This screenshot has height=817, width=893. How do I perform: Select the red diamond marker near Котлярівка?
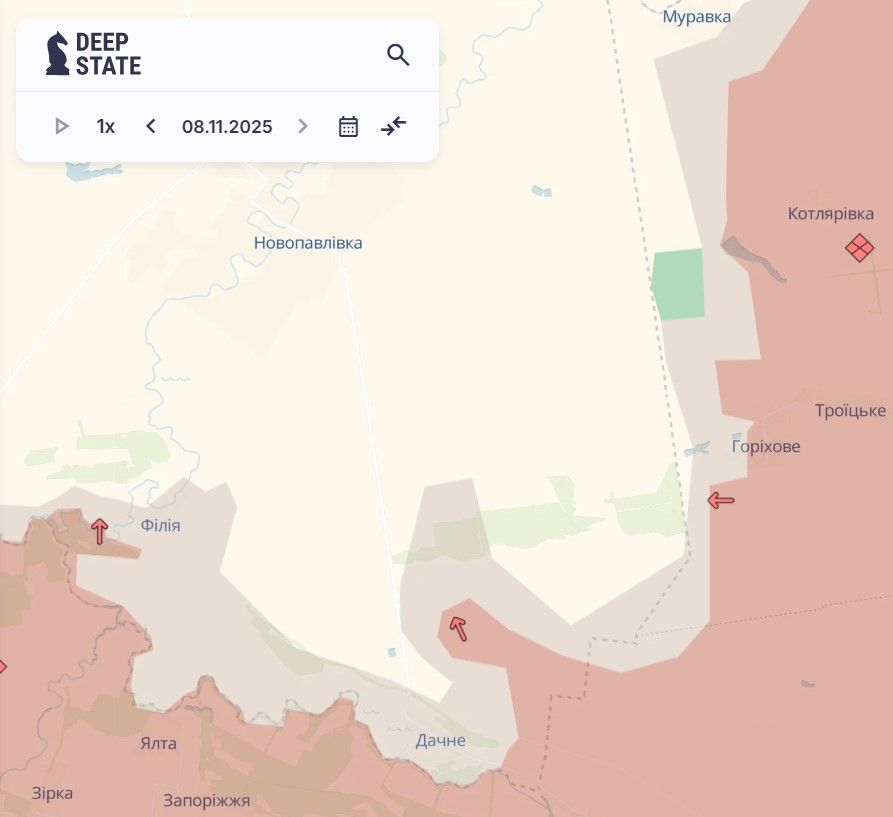(x=858, y=247)
